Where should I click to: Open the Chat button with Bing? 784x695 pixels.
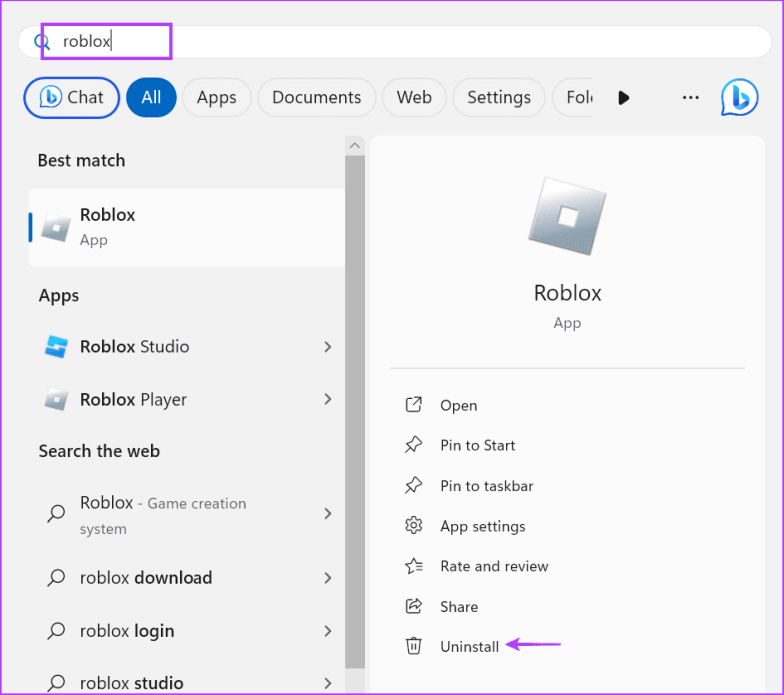pyautogui.click(x=72, y=97)
